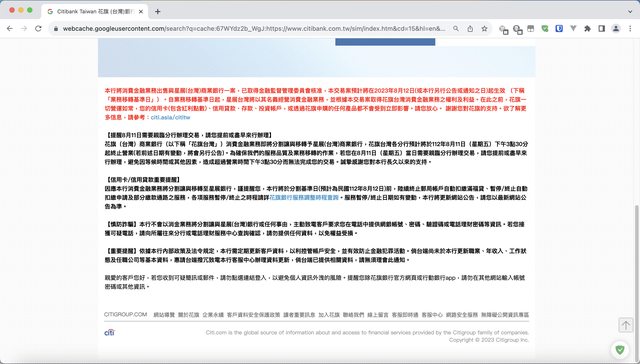Open a new browser tab
Screen dimensions: 640x364
[x=158, y=11]
